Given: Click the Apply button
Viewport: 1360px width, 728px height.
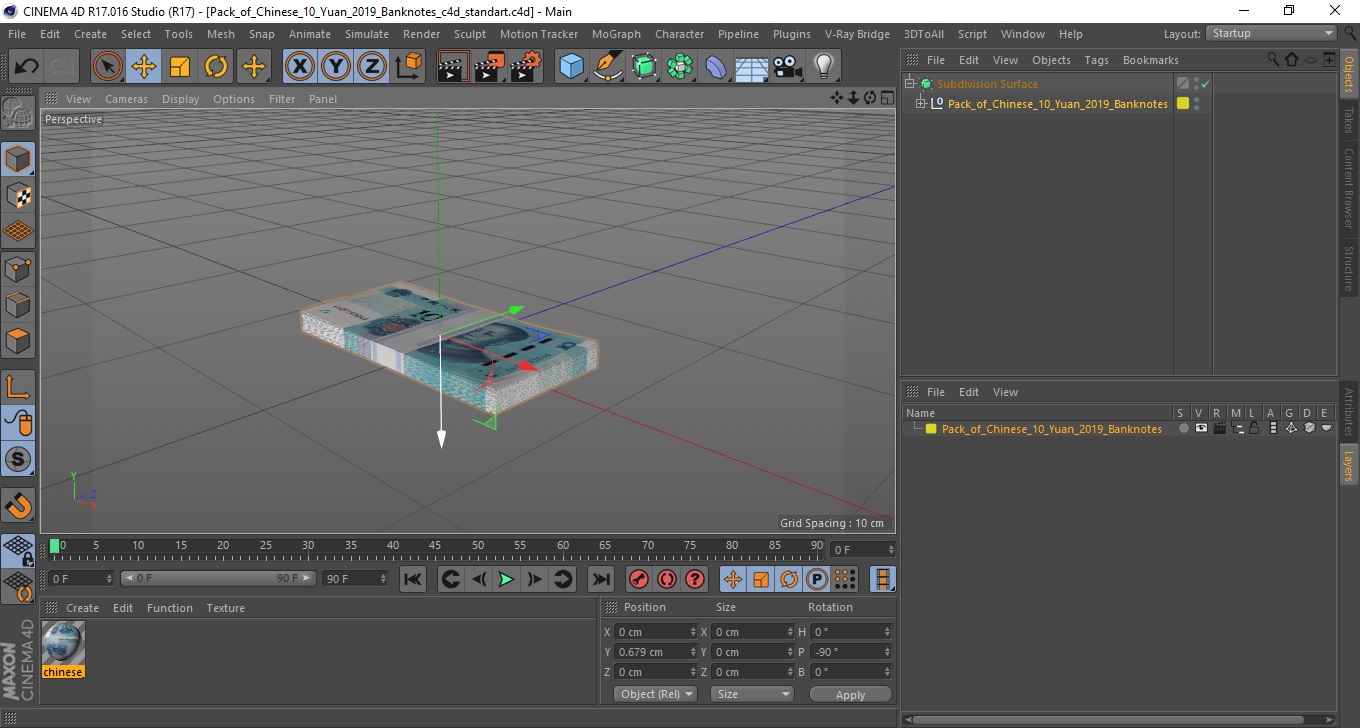Looking at the screenshot, I should click(850, 694).
